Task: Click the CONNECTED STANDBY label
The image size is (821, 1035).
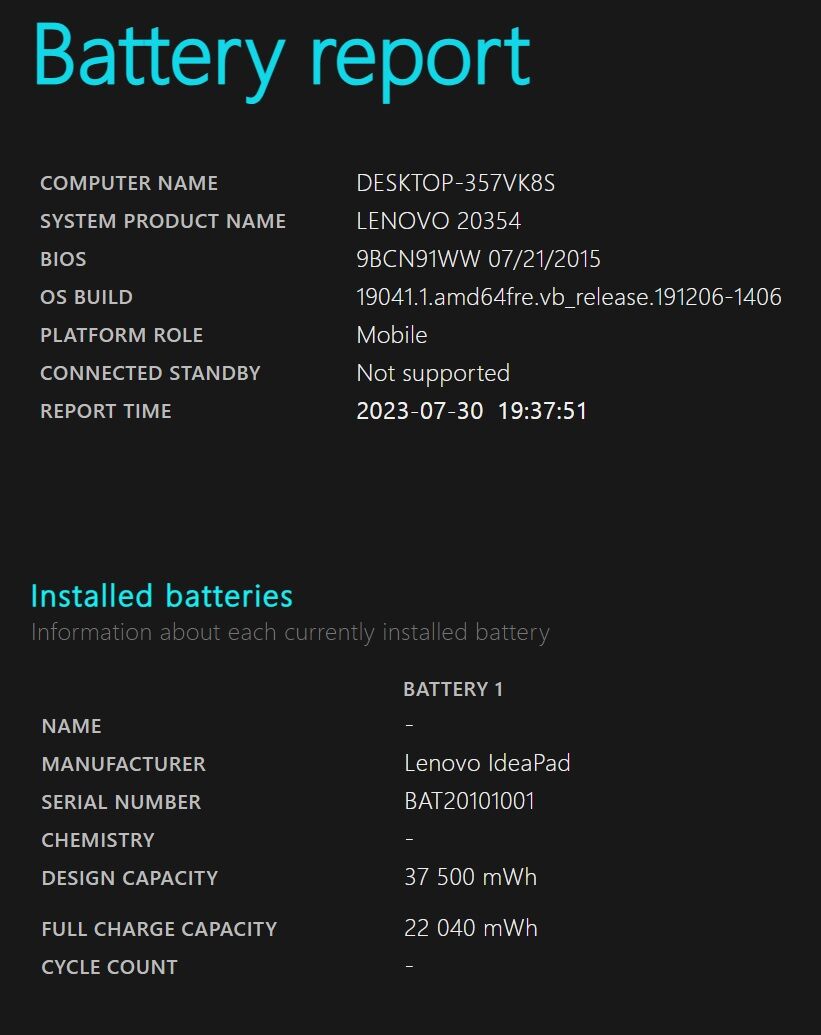Action: (x=150, y=373)
